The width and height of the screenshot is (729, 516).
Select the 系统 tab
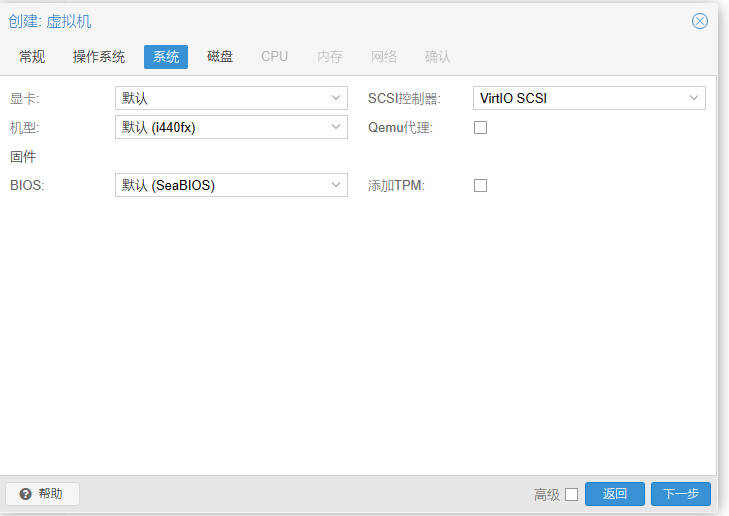coord(166,57)
